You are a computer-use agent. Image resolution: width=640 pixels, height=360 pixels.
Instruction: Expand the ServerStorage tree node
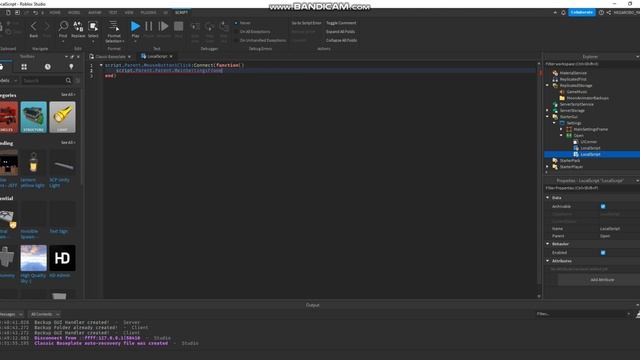pos(548,111)
